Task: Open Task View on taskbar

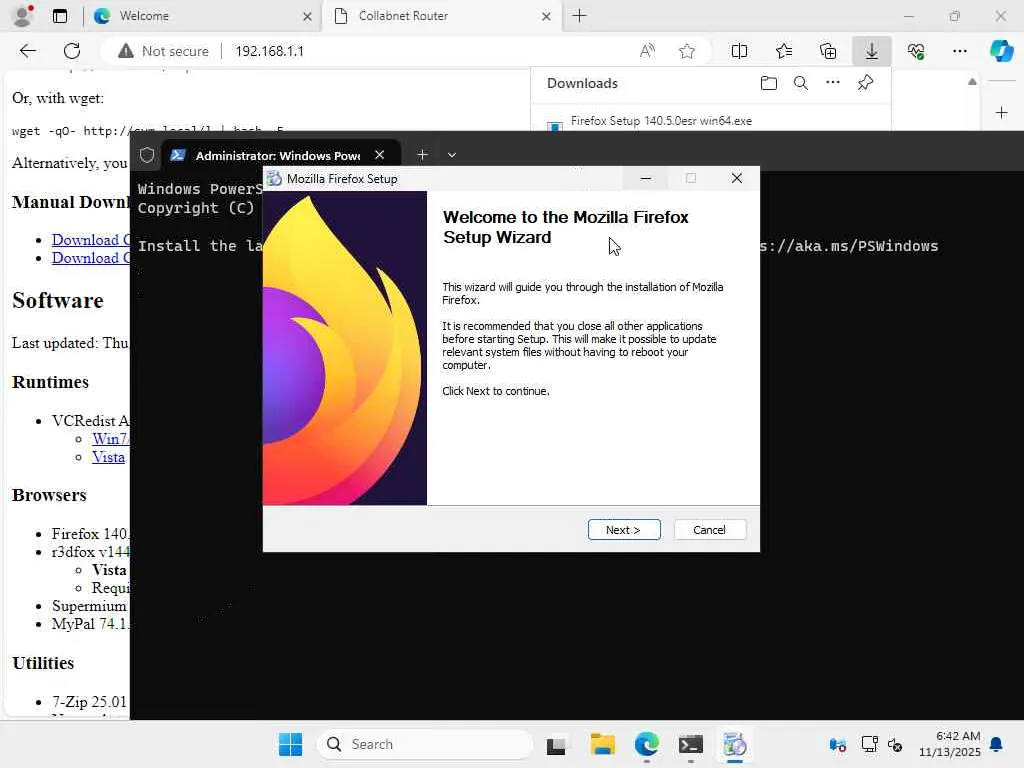Action: [556, 744]
